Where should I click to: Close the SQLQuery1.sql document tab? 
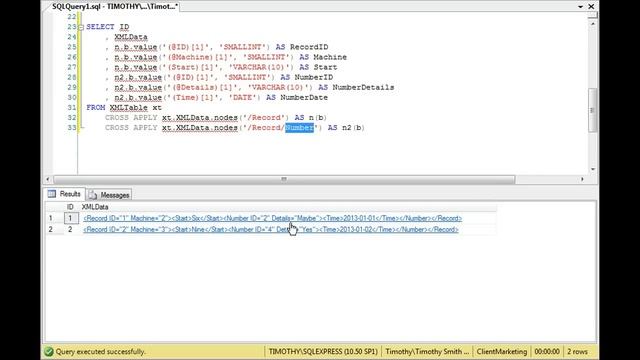pos(591,7)
